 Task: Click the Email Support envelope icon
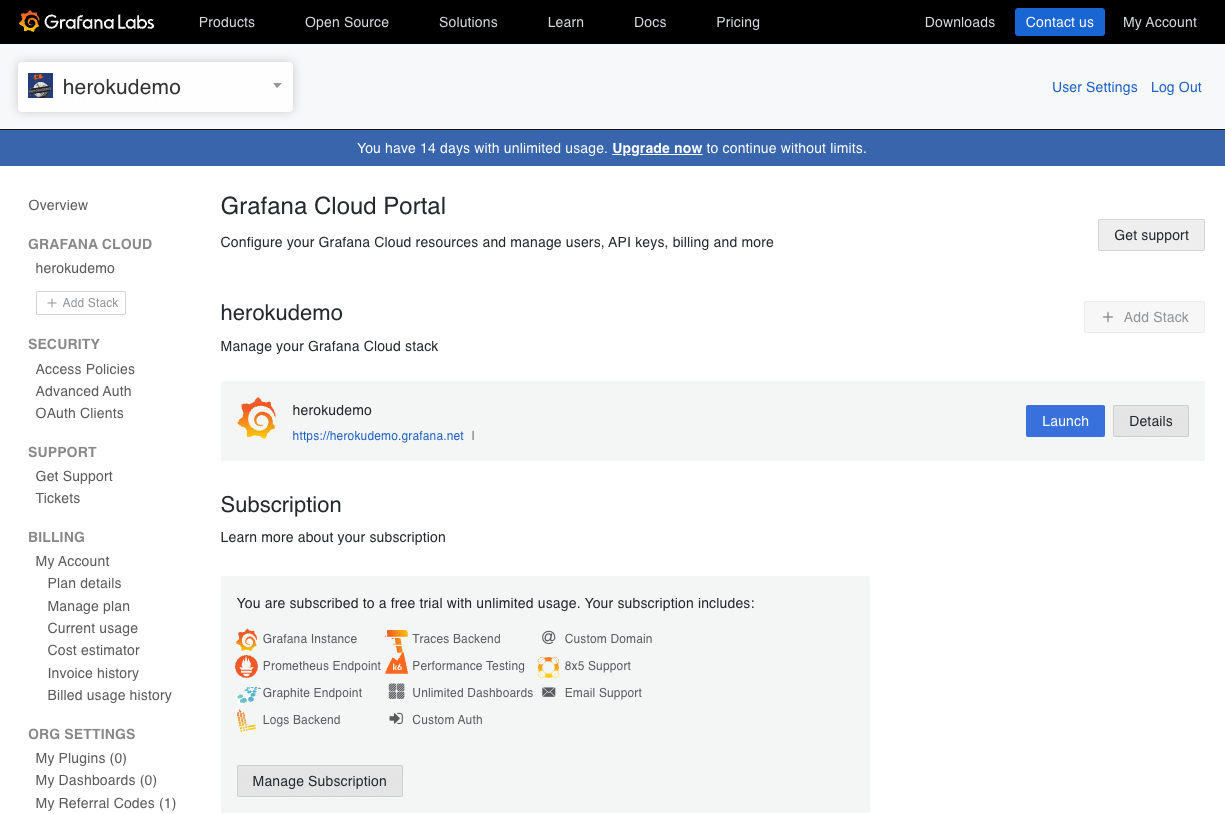[x=548, y=692]
